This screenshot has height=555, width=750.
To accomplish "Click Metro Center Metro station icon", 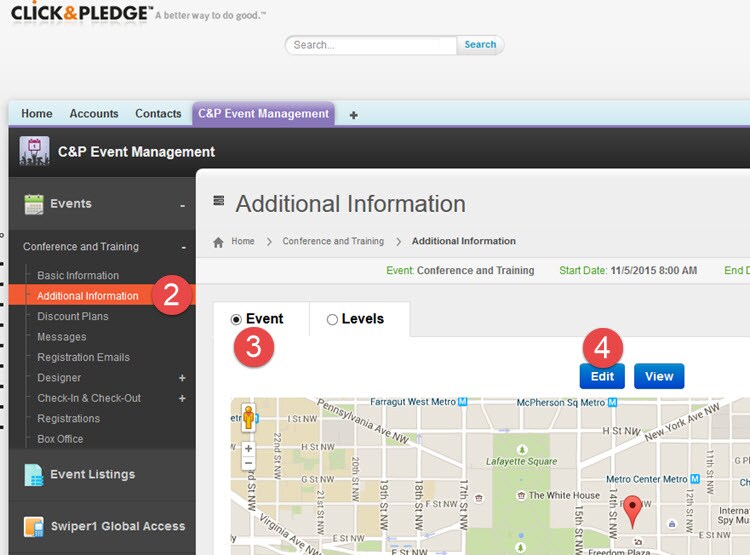I will 695,478.
